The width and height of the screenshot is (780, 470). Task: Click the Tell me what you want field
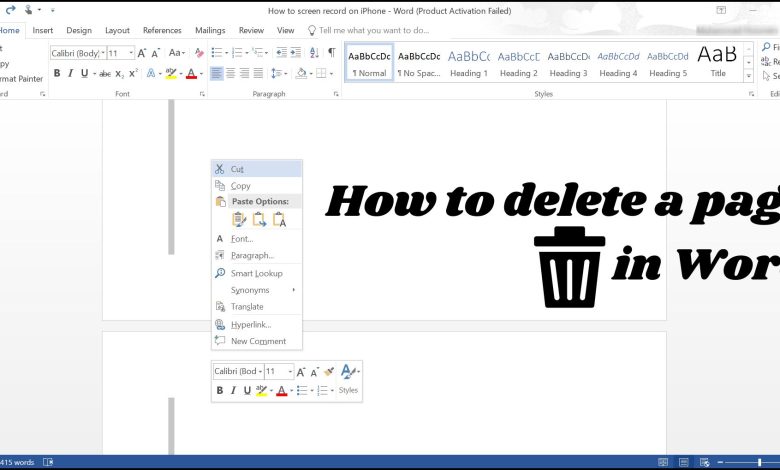tap(374, 30)
